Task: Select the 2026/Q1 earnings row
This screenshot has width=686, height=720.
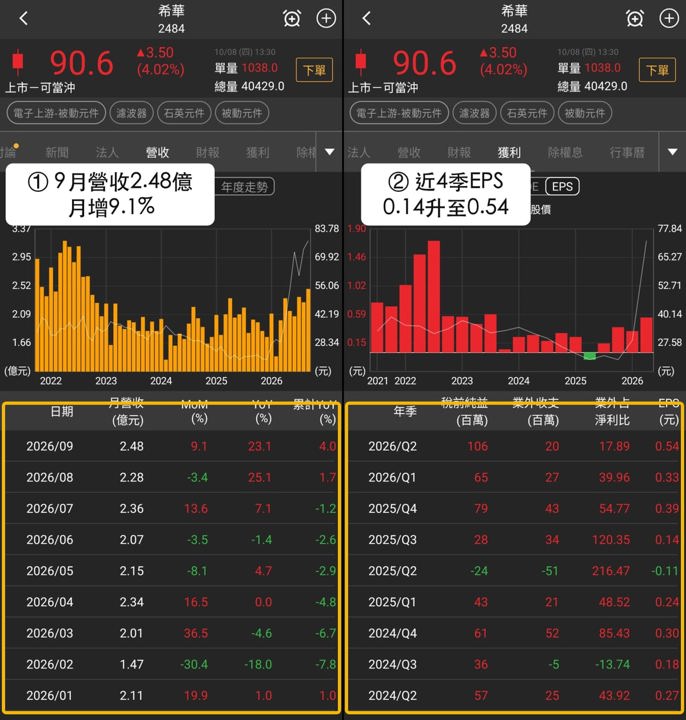Action: pyautogui.click(x=515, y=478)
